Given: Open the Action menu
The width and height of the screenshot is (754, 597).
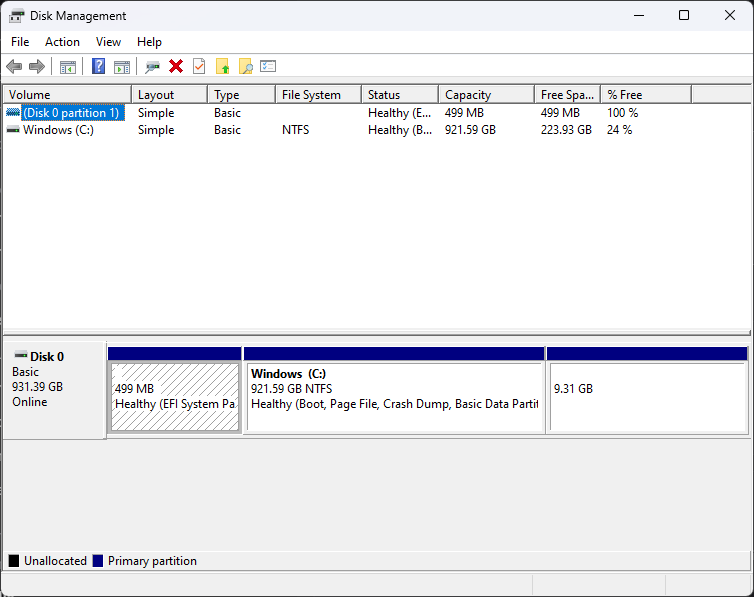Looking at the screenshot, I should (63, 42).
